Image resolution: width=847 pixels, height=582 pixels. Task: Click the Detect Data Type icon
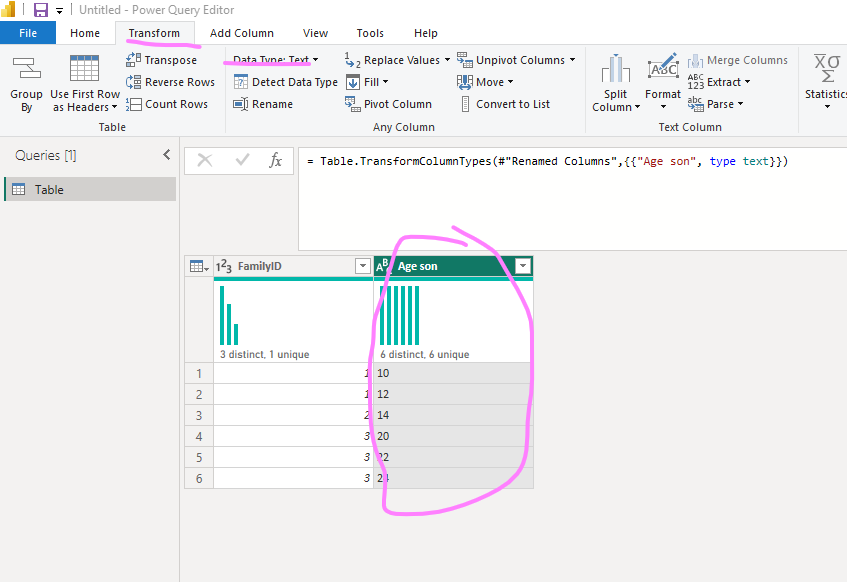tap(240, 82)
